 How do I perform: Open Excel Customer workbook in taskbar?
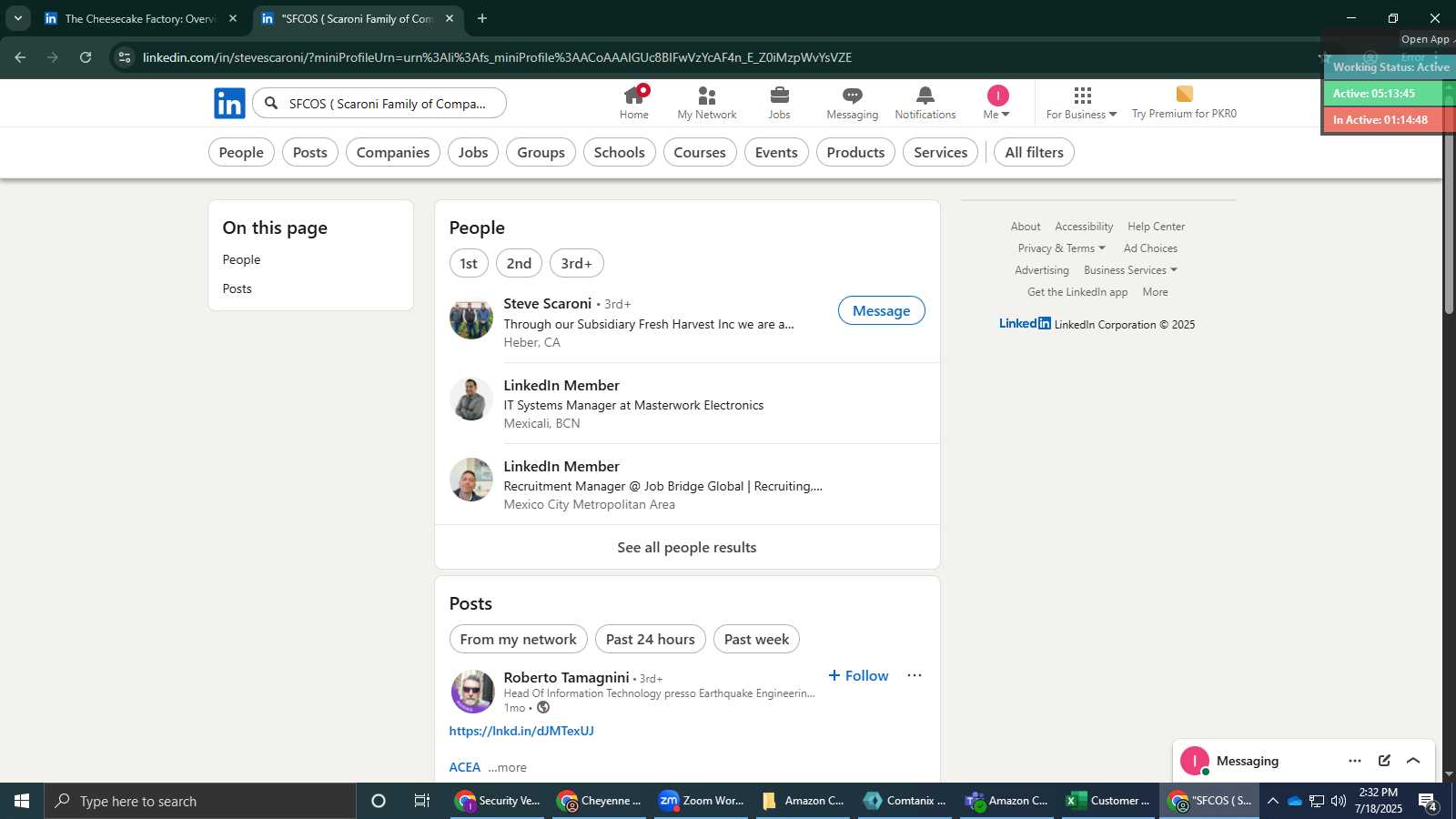[1108, 801]
